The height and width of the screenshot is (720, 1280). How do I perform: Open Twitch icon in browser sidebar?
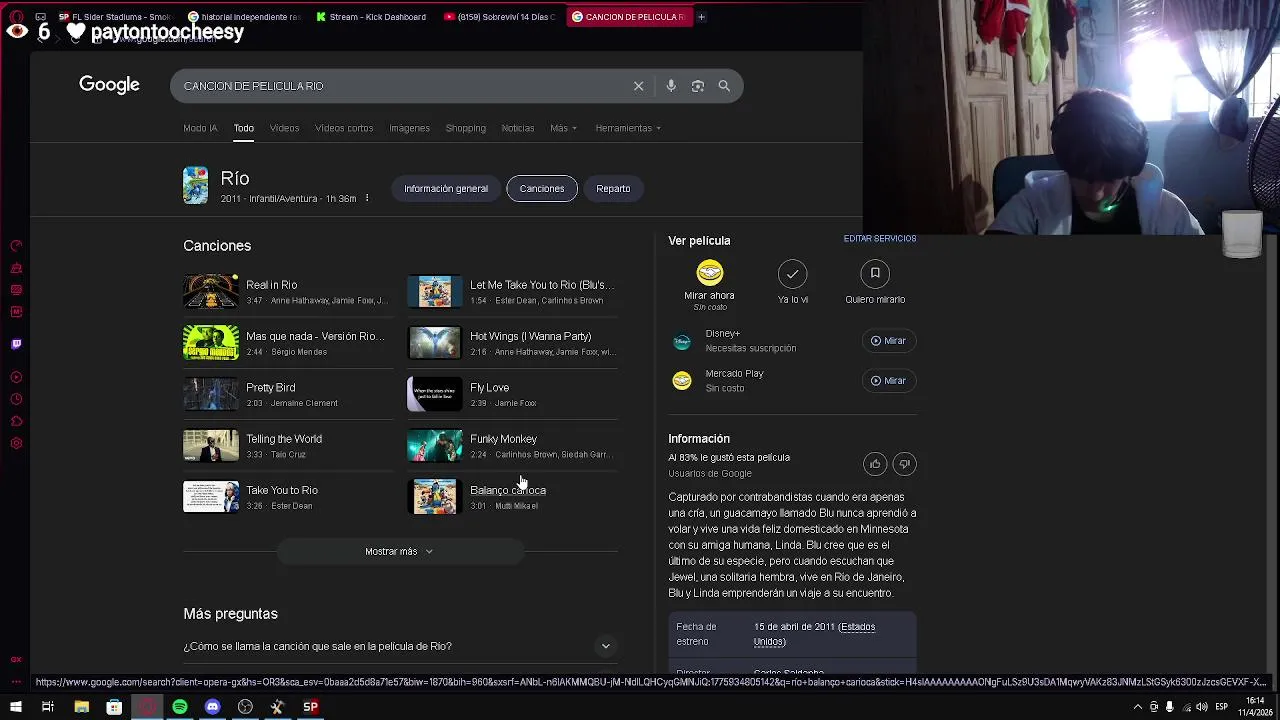tap(16, 344)
